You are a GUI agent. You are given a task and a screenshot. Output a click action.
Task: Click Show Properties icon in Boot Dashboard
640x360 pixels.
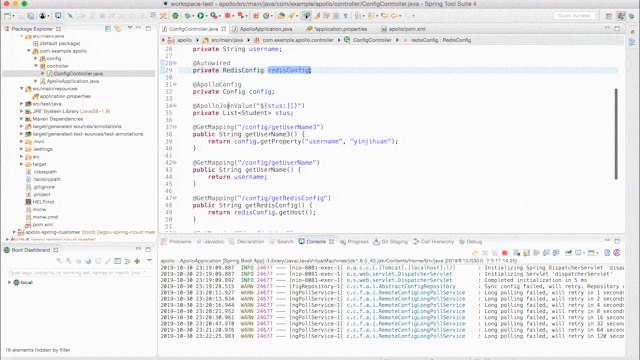pos(118,261)
